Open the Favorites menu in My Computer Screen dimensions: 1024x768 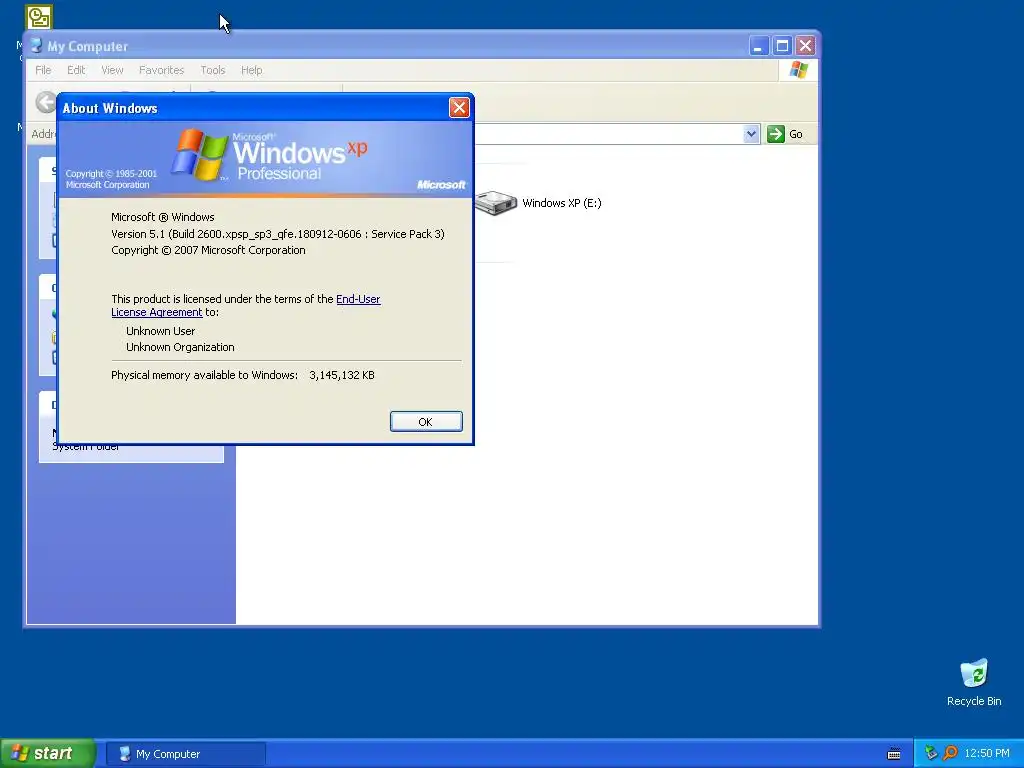pyautogui.click(x=161, y=70)
